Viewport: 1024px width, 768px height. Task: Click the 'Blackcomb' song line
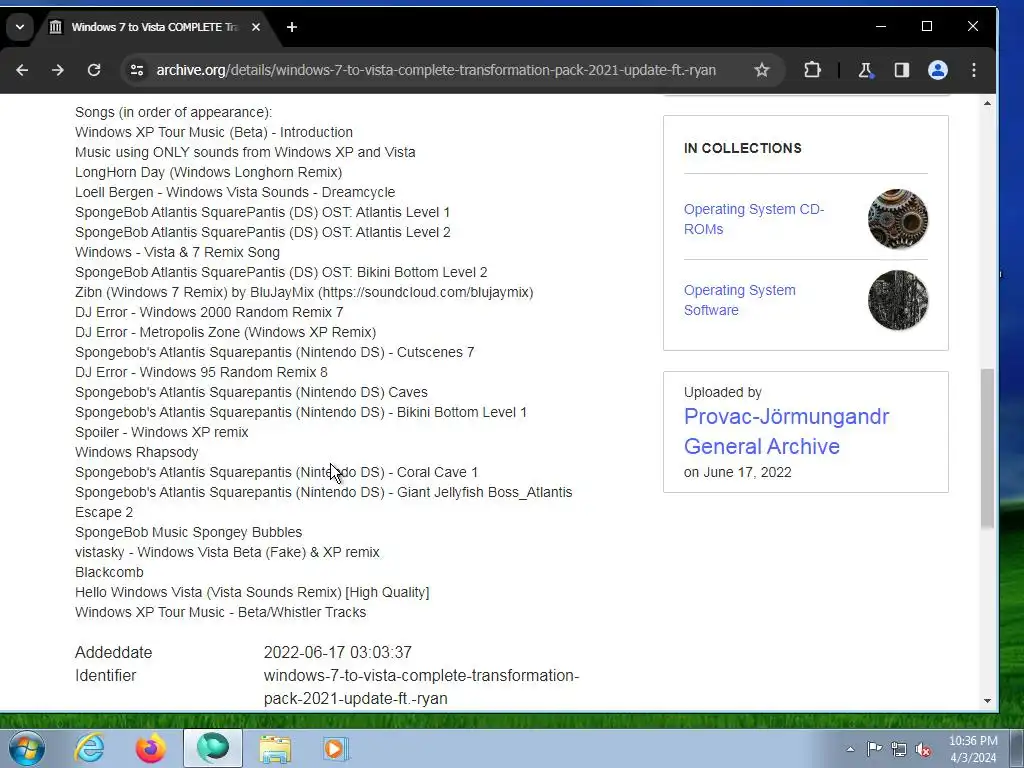[109, 572]
